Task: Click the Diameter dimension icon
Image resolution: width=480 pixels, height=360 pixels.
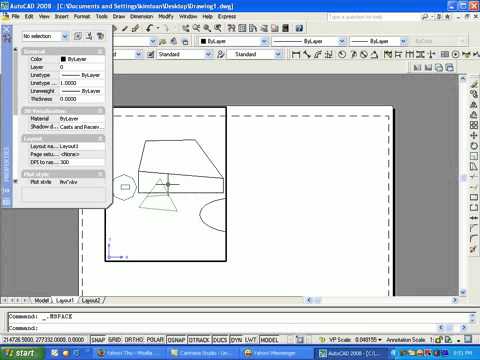Action: click(x=364, y=54)
